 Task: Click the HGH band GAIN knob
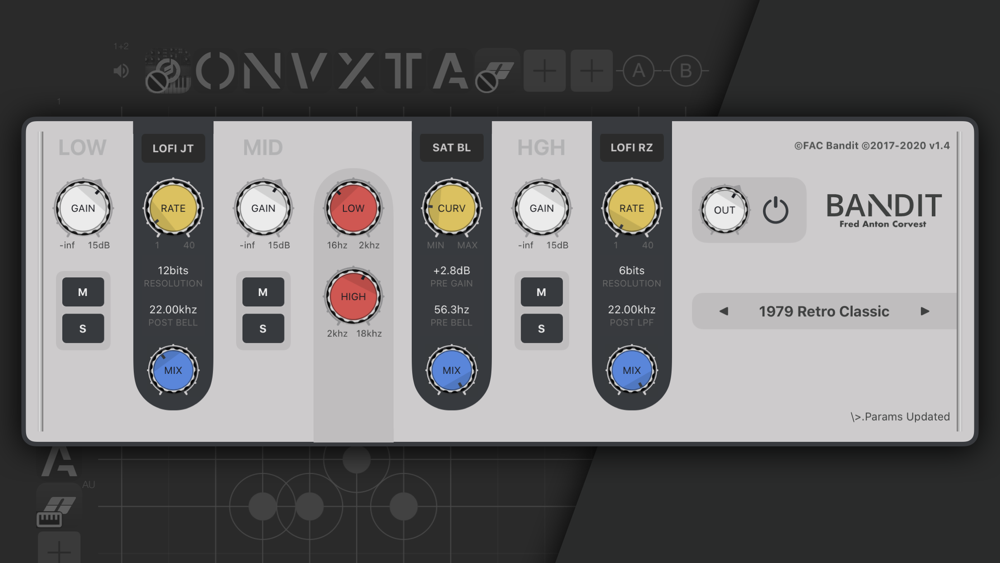pyautogui.click(x=541, y=208)
